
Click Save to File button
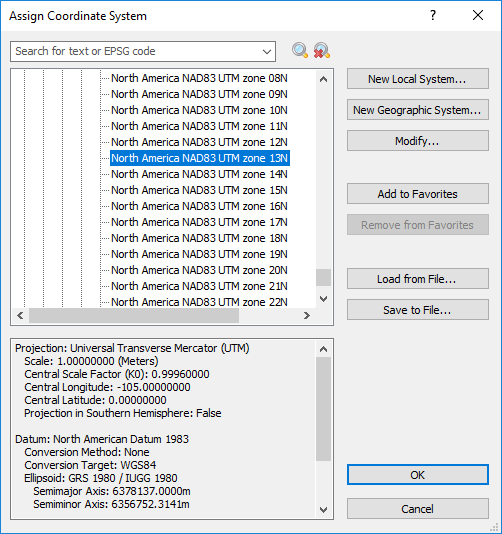pos(418,310)
